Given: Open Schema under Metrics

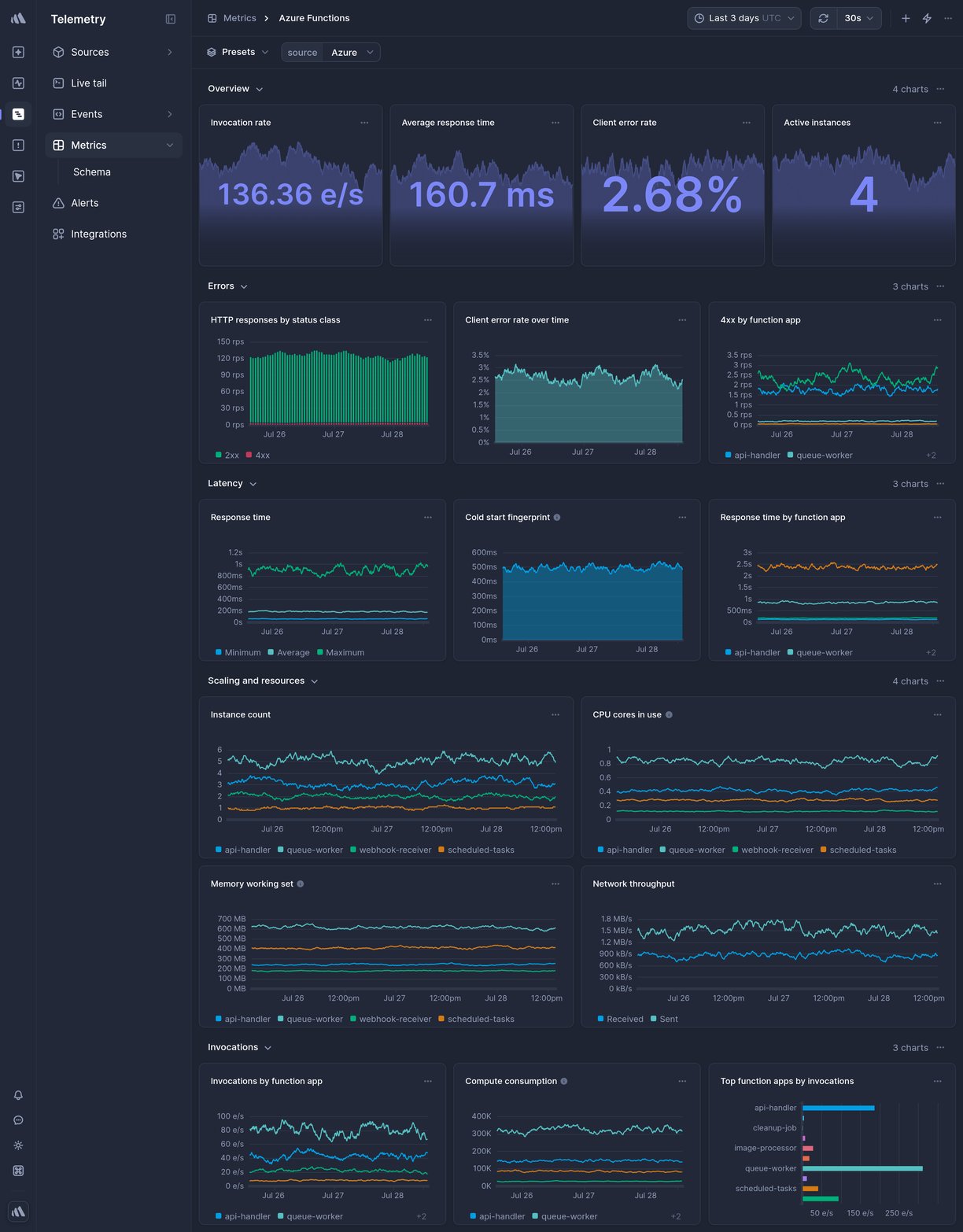Looking at the screenshot, I should 92,172.
